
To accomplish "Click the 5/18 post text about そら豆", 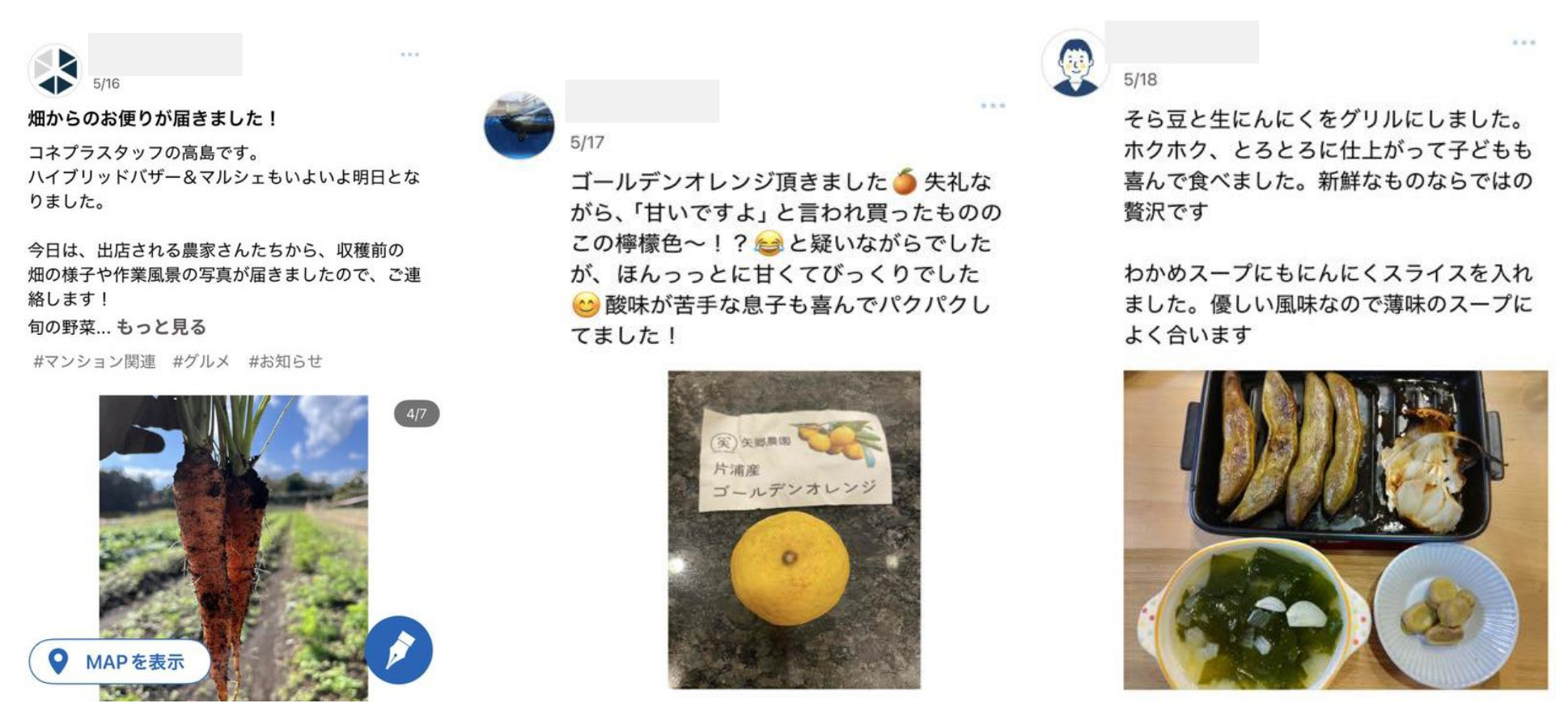I will coord(1328,227).
